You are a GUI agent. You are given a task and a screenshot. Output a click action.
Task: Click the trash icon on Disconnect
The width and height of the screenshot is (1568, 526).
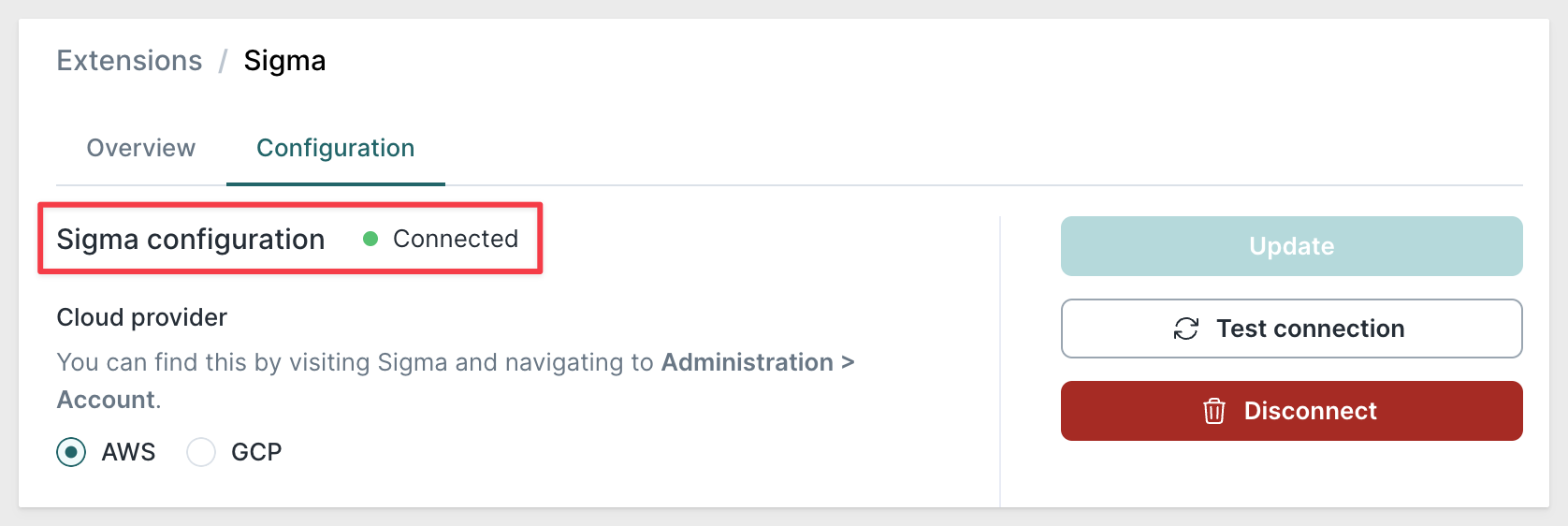[1213, 411]
